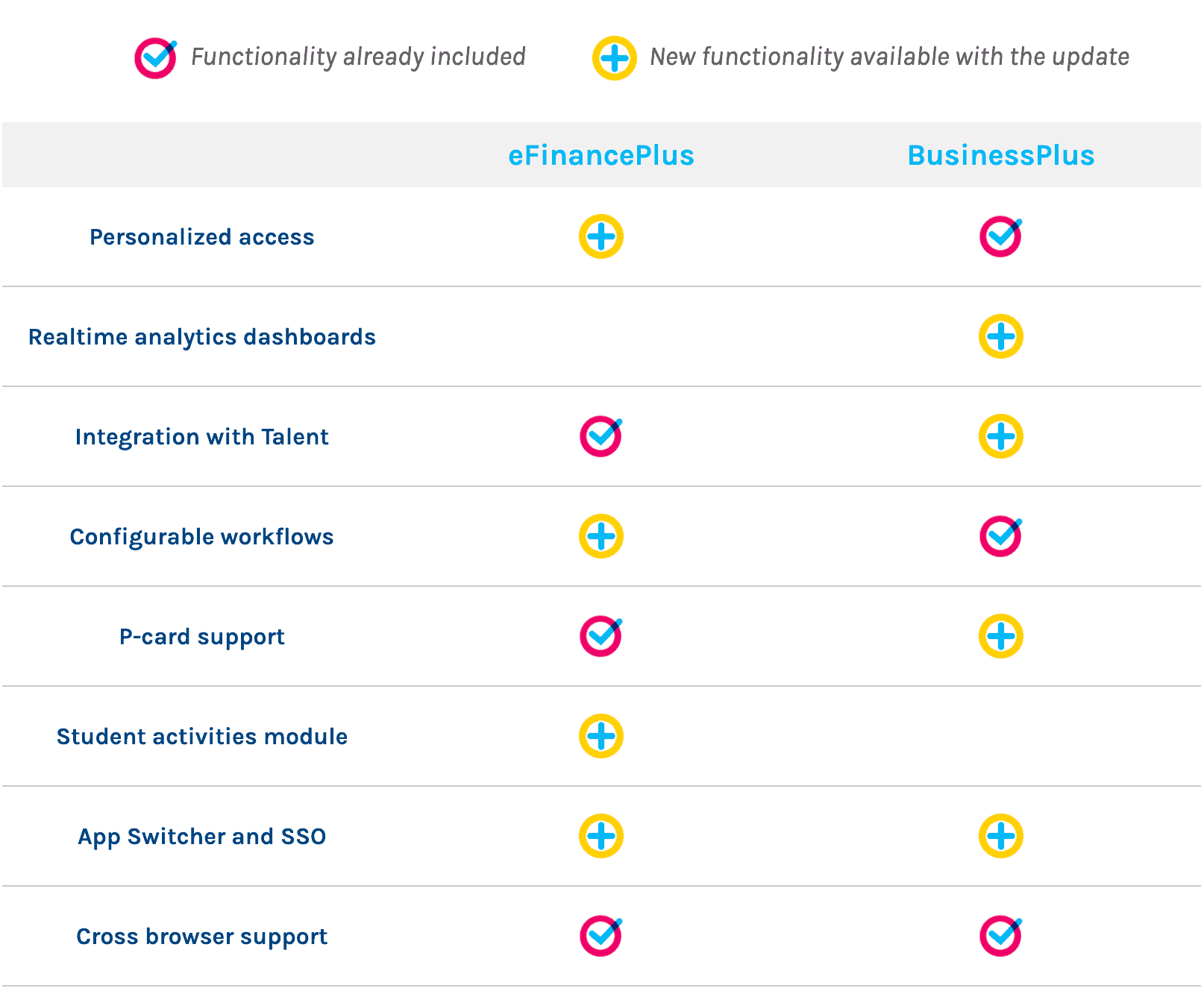
Task: Click BusinessPlus checkmark for Configurable workflows
Action: pos(1000,537)
